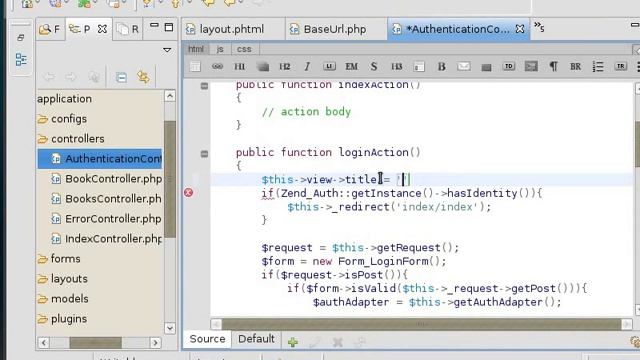Click '// action body' comment line
640x360 pixels.
point(306,111)
